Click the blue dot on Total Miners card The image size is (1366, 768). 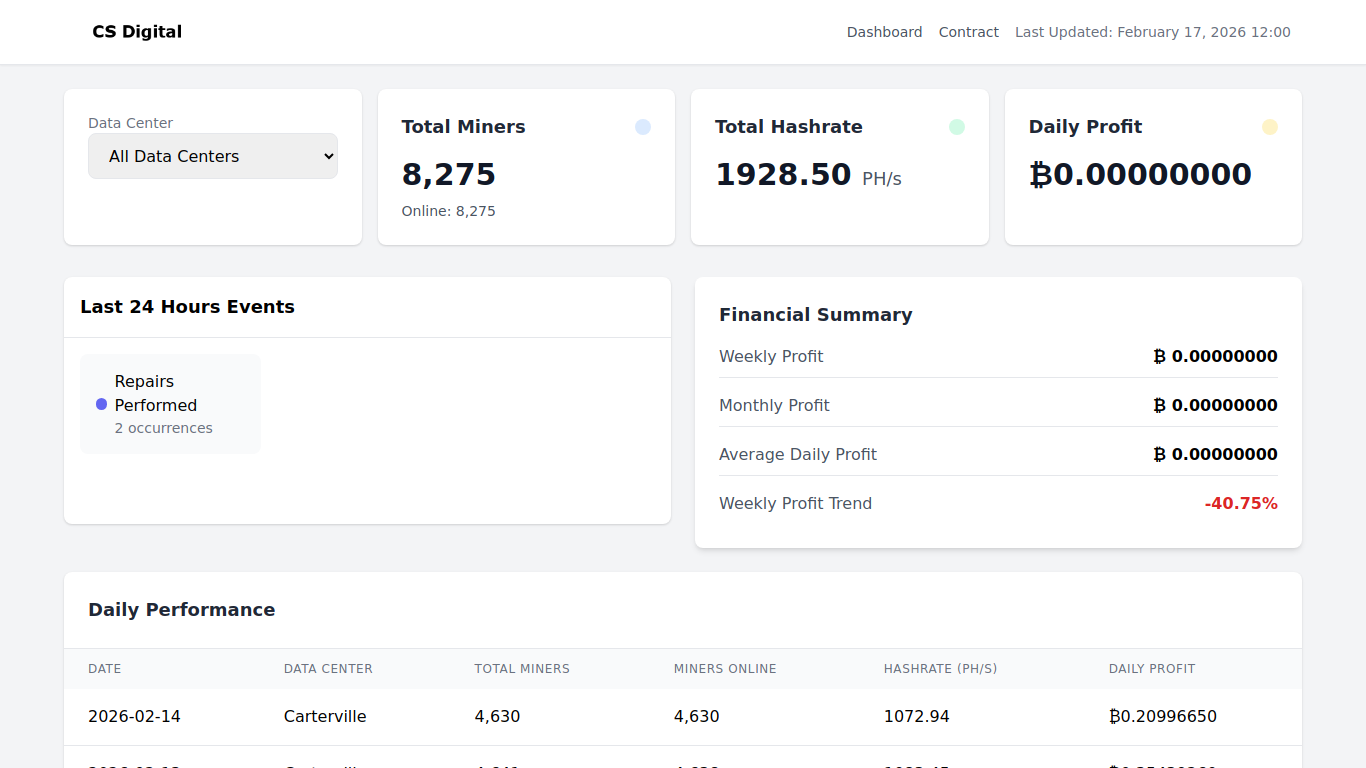643,127
